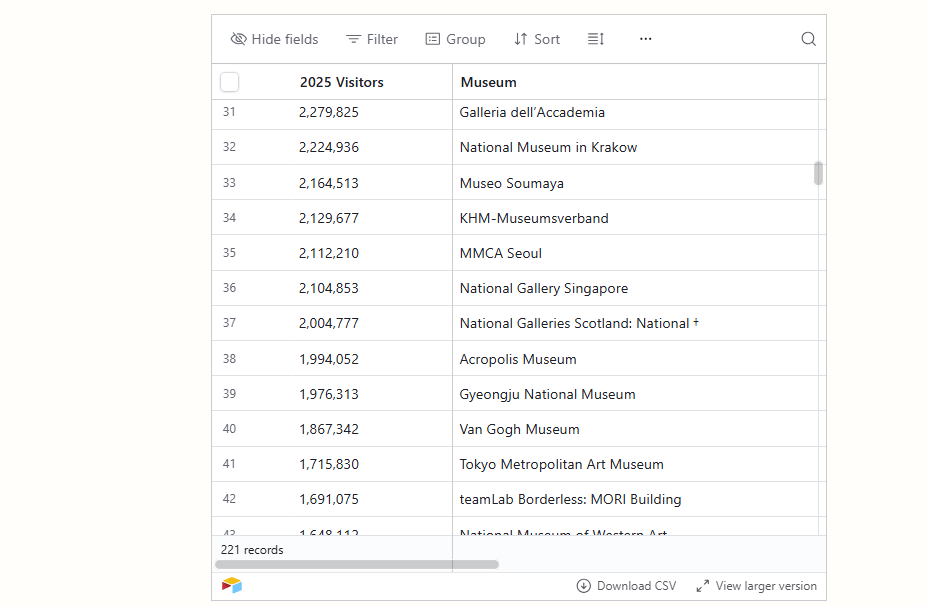Open the row height icon
Viewport: 927px width, 606px height.
click(x=596, y=39)
